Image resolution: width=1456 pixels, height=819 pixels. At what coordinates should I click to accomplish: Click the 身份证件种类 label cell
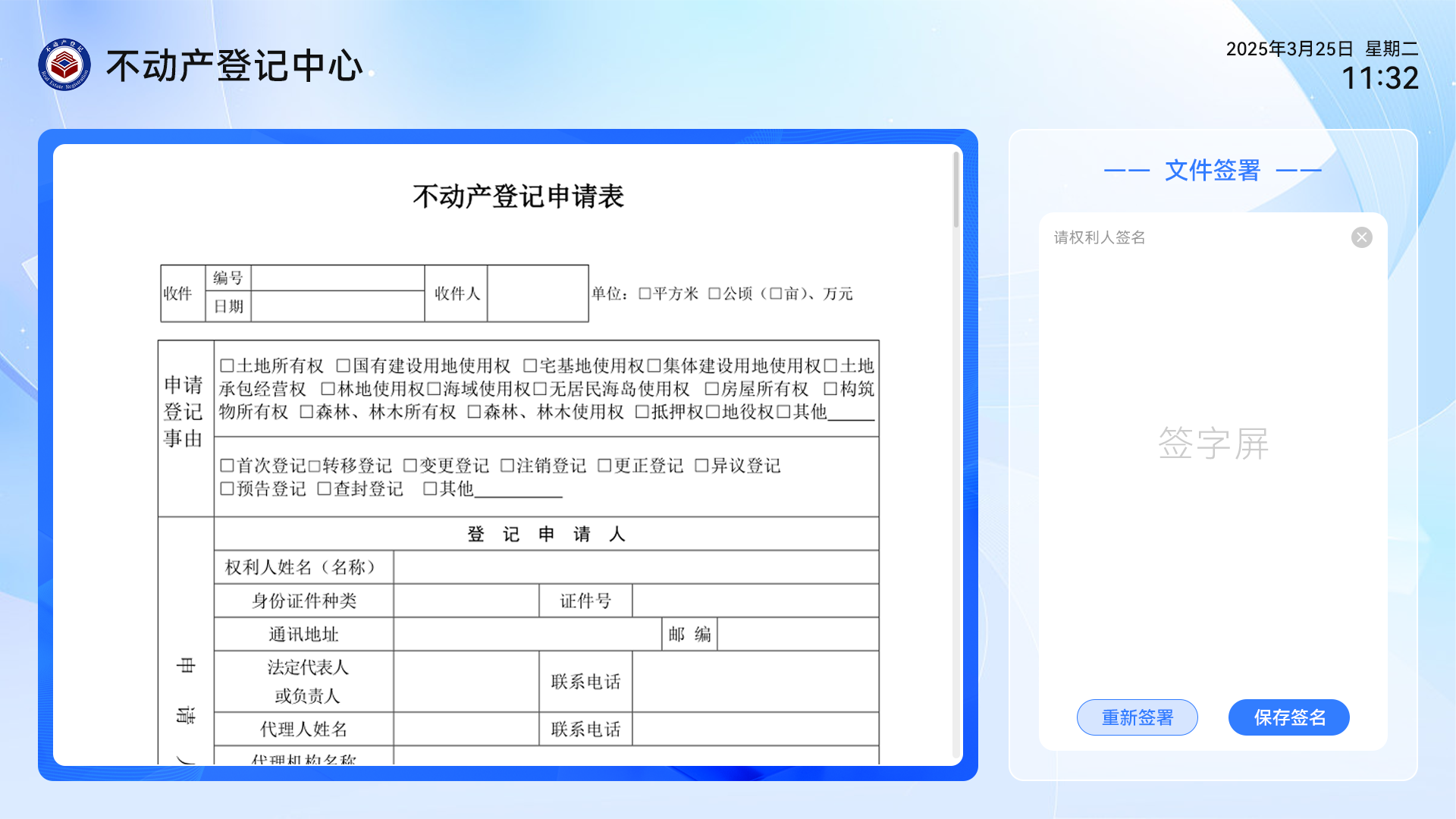point(304,601)
